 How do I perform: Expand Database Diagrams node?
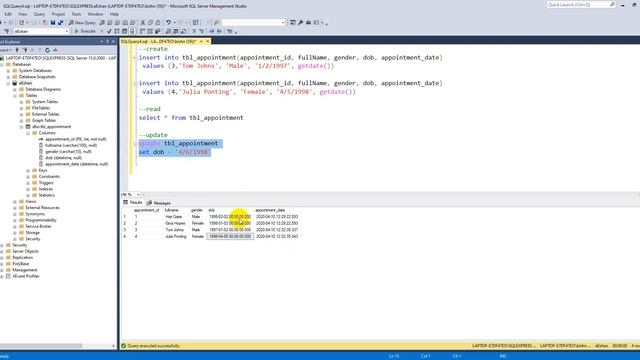tap(15, 89)
